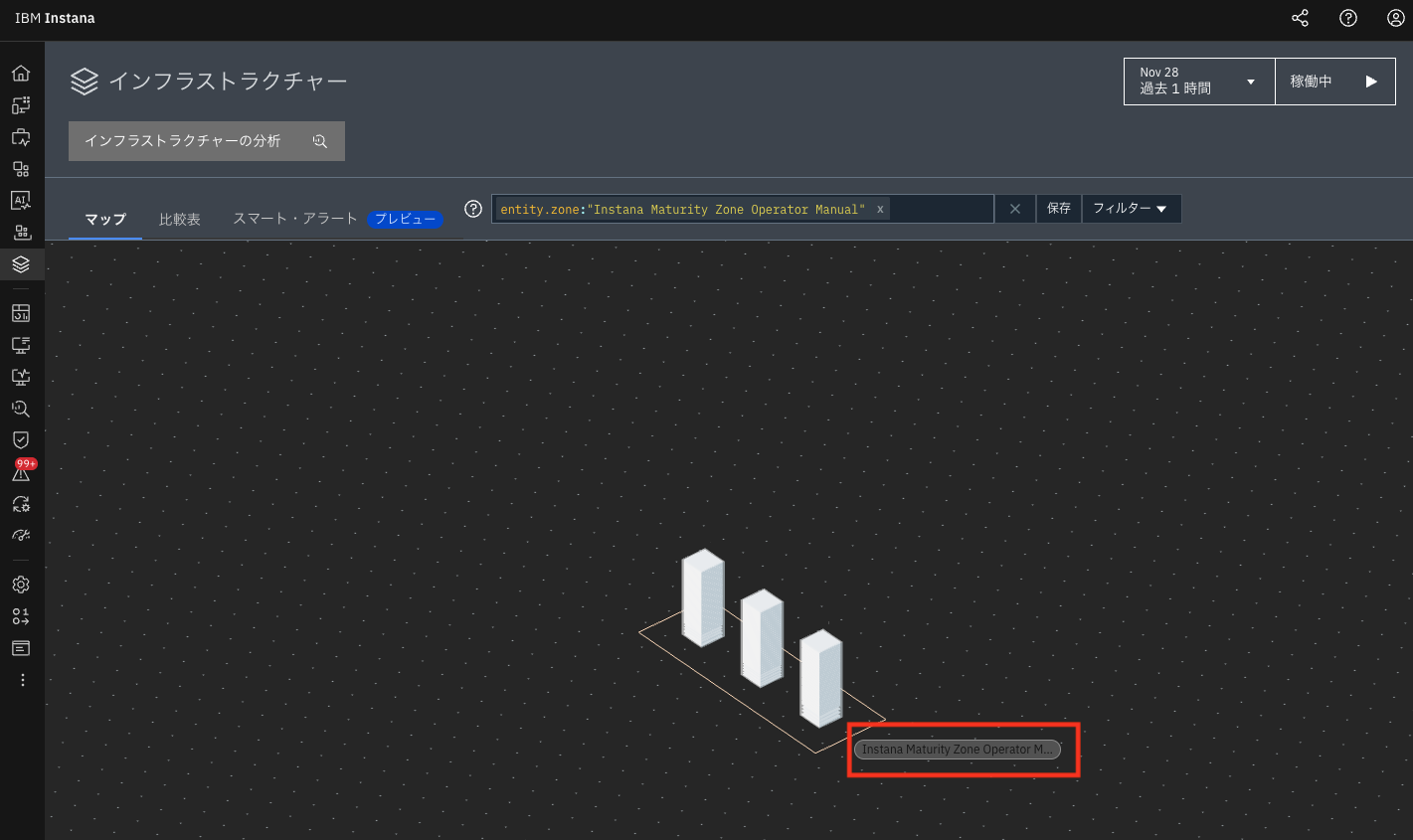Viewport: 1413px width, 840px height.
Task: Open custom dashboards icon in sidebar
Action: tap(21, 313)
